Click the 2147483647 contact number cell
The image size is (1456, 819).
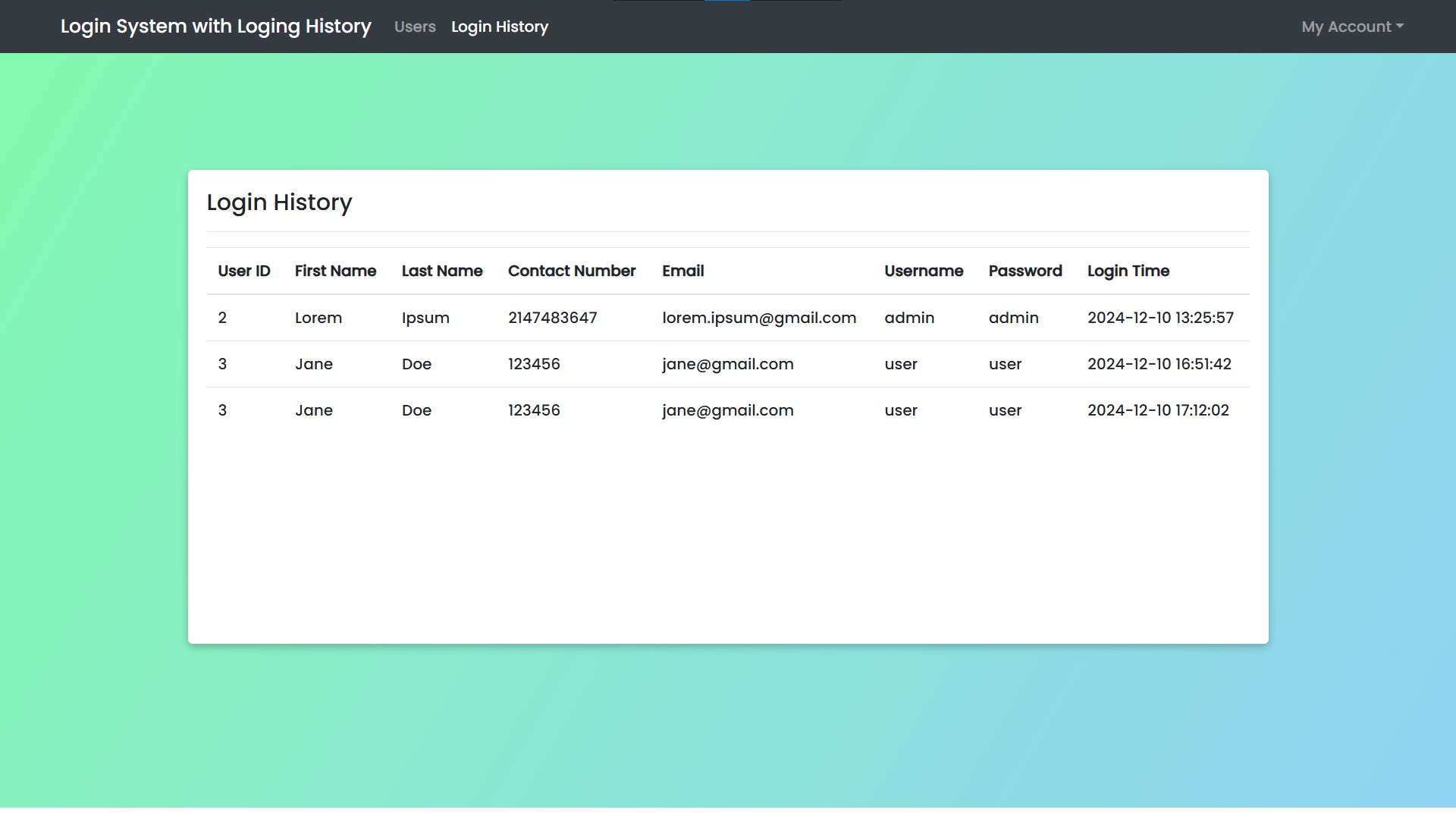tap(552, 318)
